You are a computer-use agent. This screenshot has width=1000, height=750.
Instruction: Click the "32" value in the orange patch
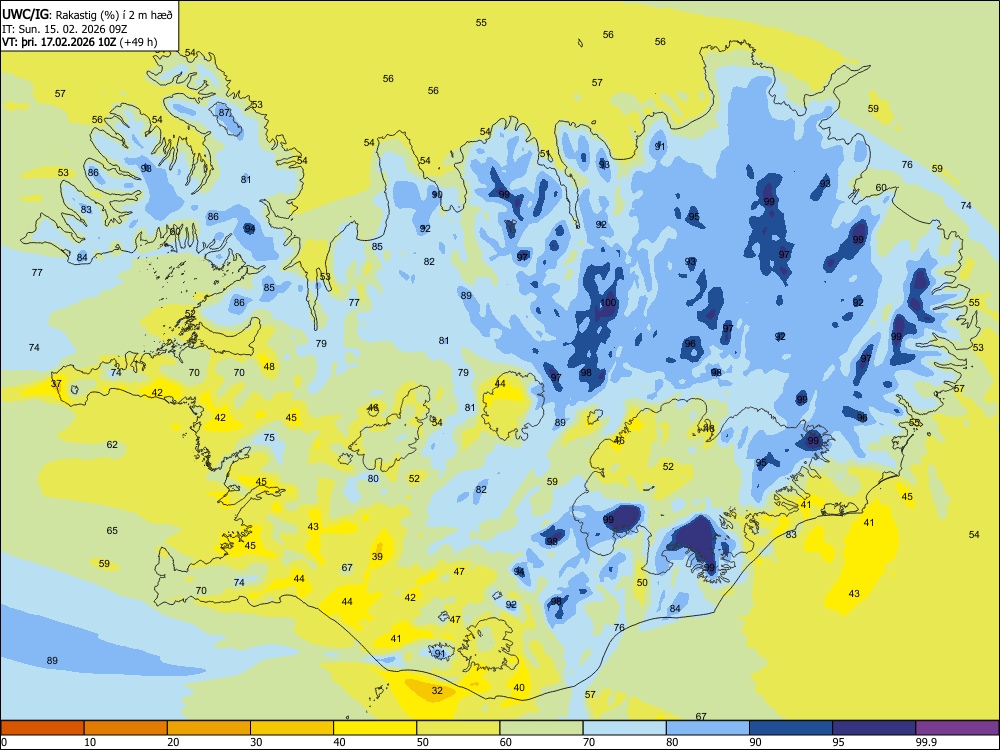(437, 691)
